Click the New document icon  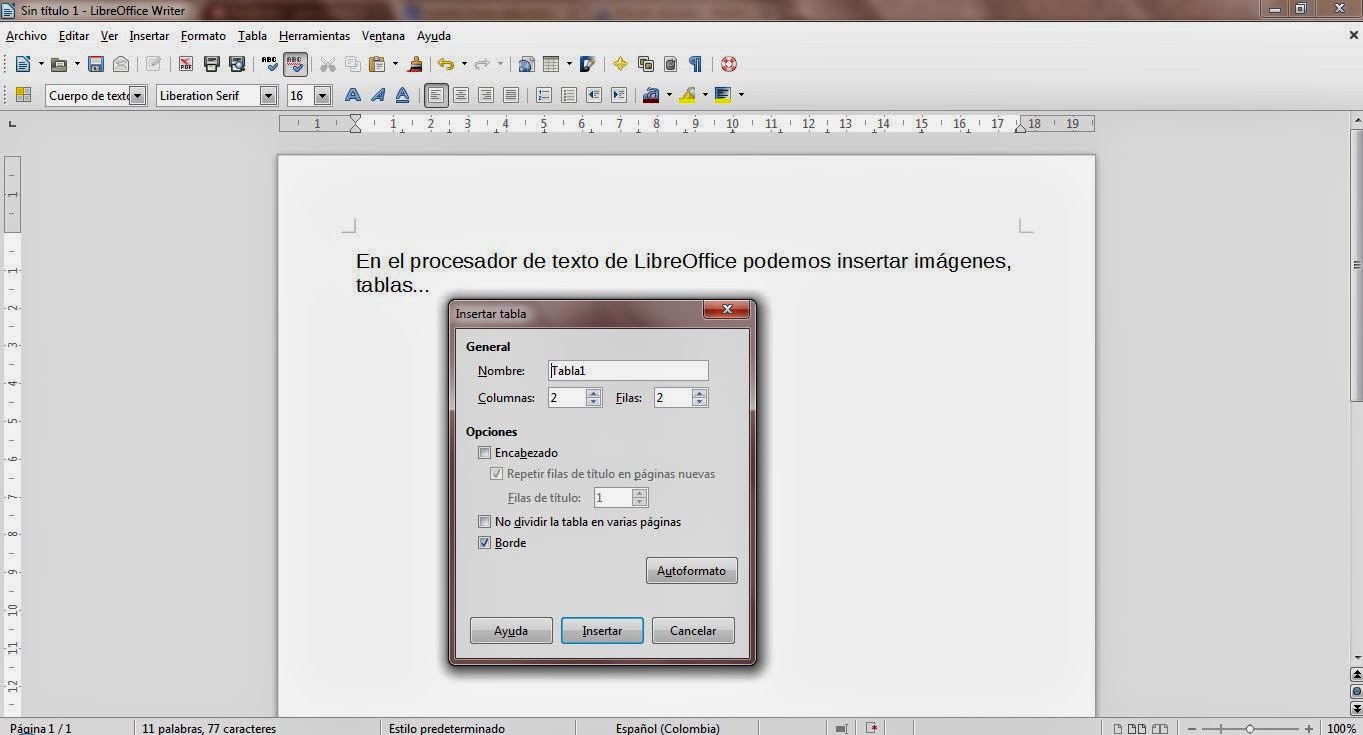pos(23,64)
